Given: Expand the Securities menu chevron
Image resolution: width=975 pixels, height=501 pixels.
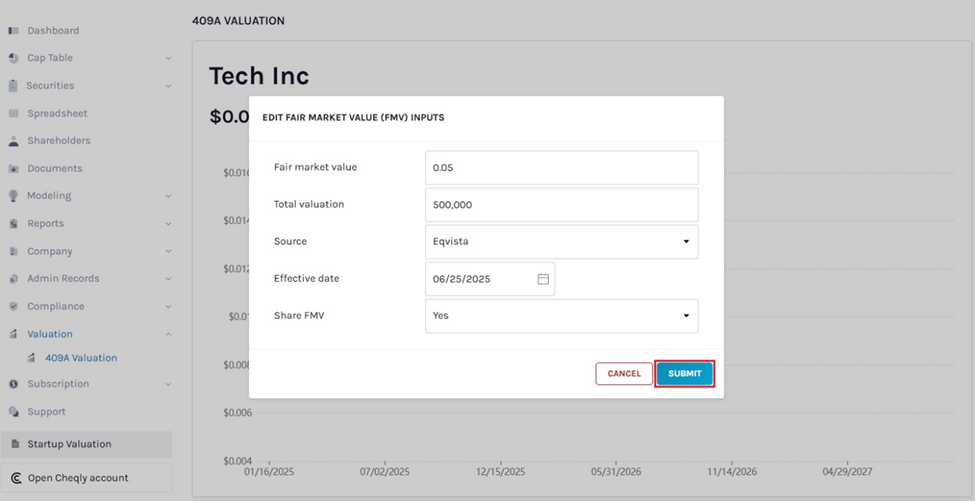Looking at the screenshot, I should click(x=168, y=86).
